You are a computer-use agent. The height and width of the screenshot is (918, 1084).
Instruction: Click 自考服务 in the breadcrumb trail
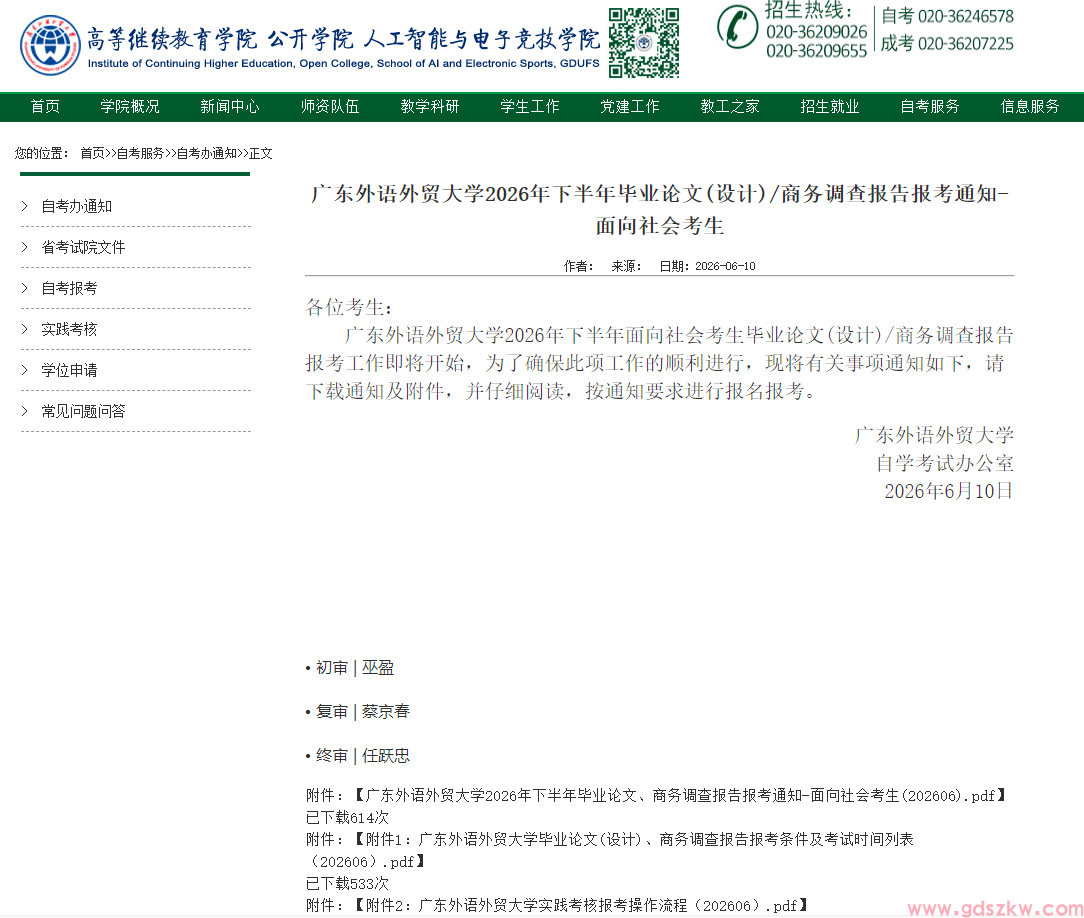[140, 153]
